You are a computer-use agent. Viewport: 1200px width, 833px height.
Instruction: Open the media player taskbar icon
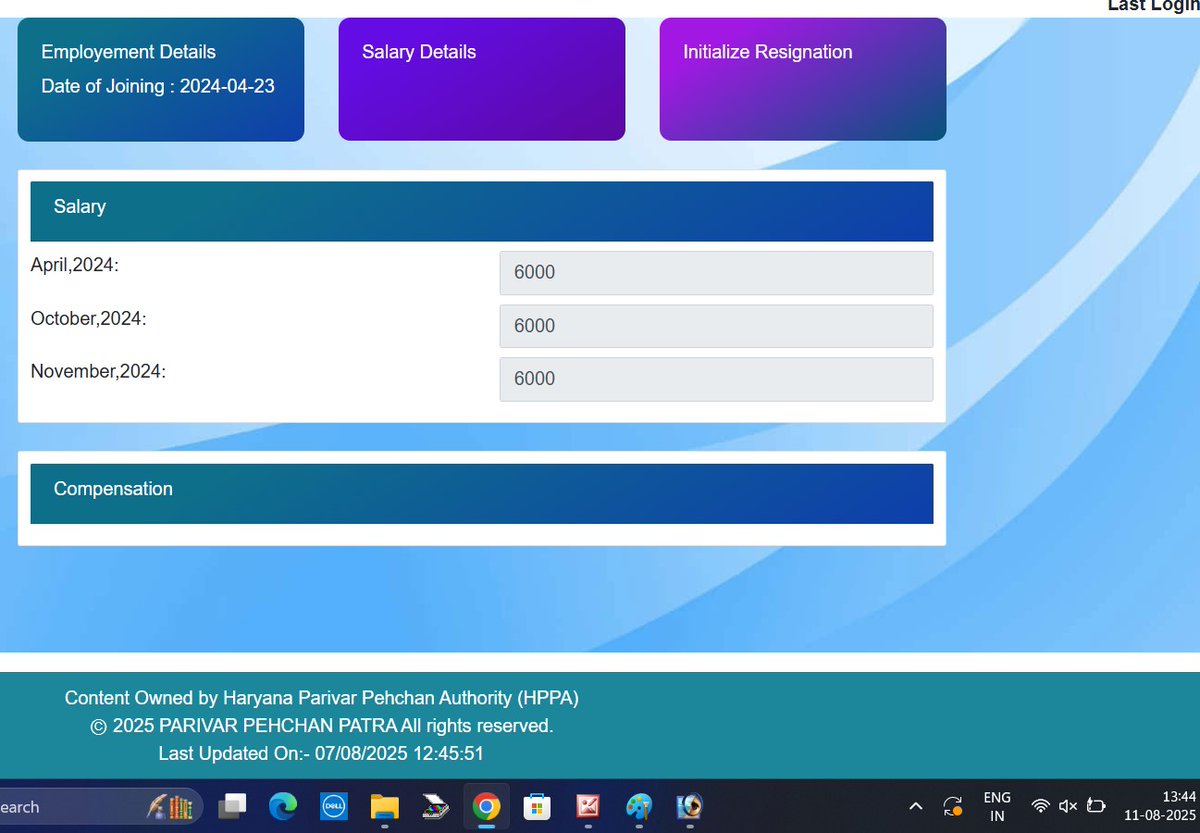[x=689, y=806]
